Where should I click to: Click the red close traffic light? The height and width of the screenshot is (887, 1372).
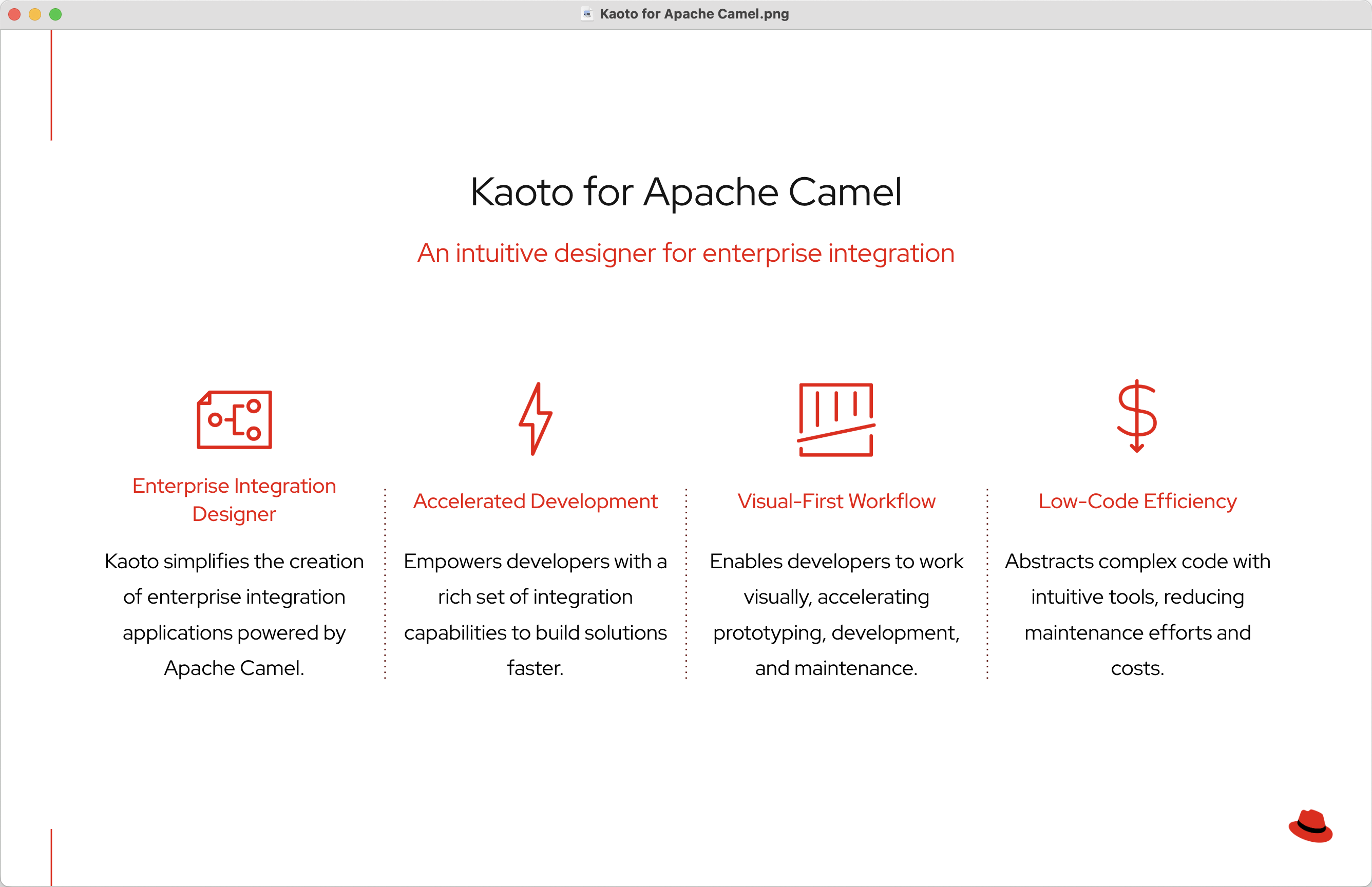tap(13, 14)
